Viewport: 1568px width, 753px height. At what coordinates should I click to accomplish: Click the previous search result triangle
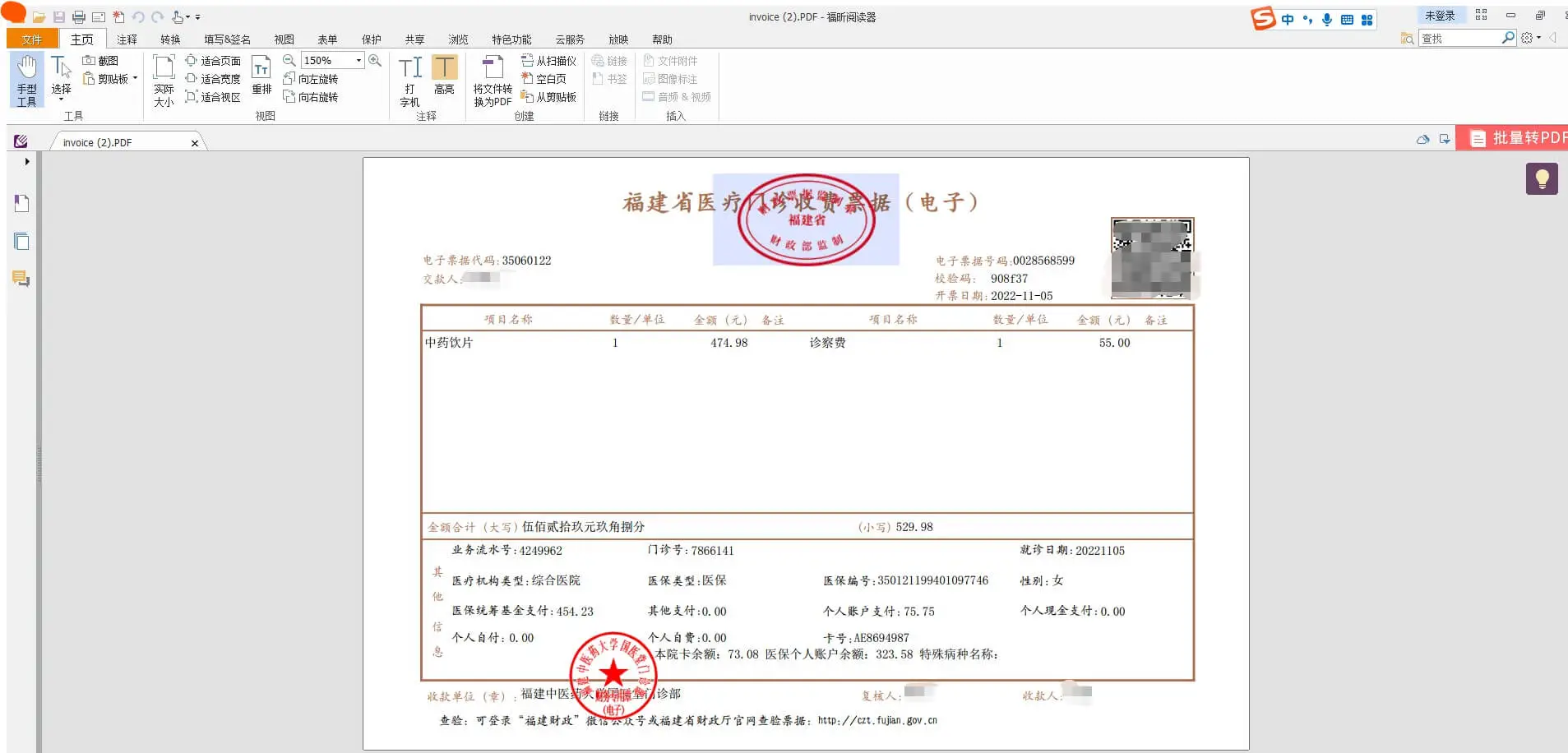(x=1552, y=38)
